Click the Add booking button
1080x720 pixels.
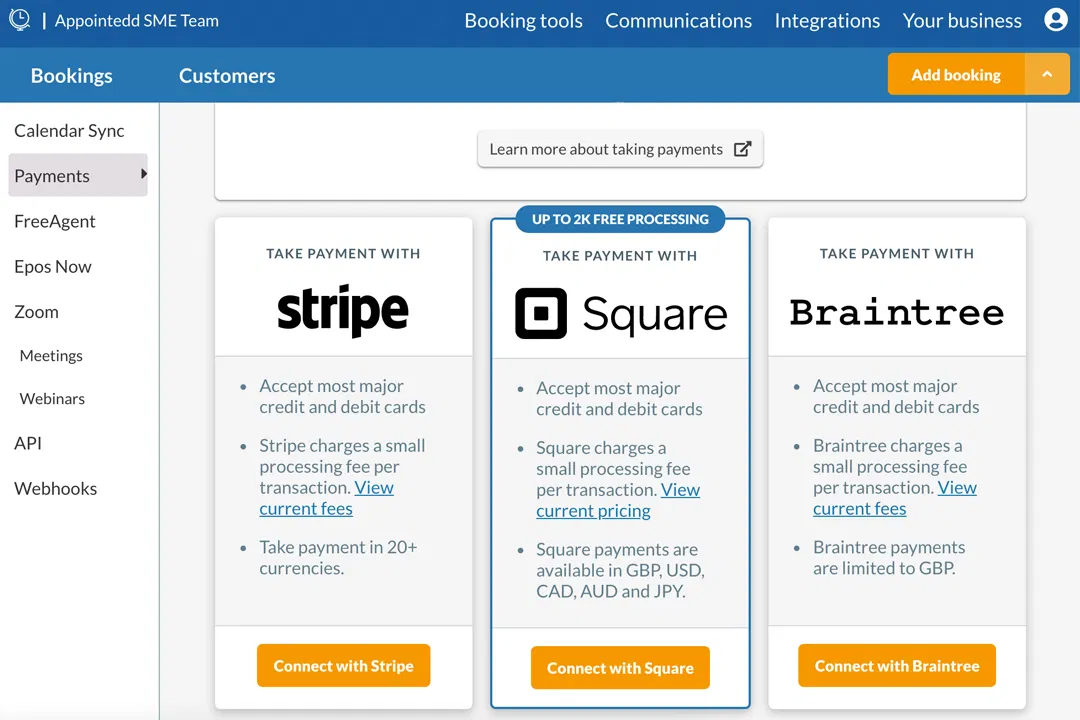click(956, 74)
